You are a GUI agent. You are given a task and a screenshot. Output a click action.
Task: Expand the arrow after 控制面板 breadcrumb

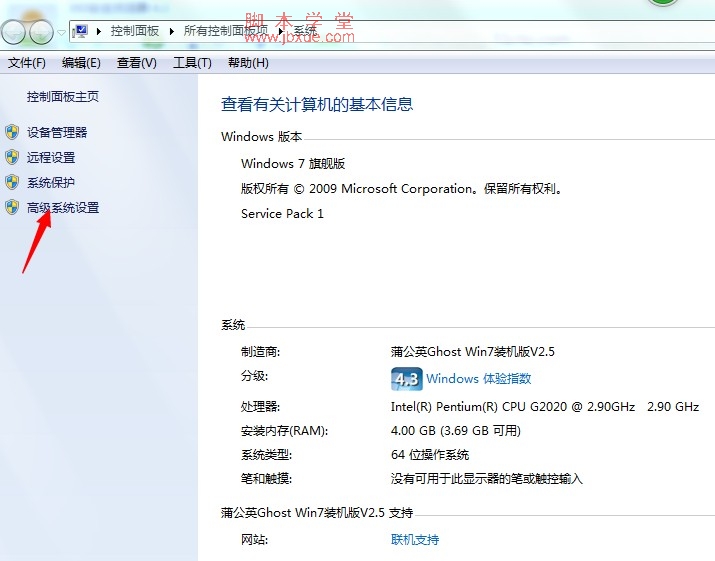(171, 31)
